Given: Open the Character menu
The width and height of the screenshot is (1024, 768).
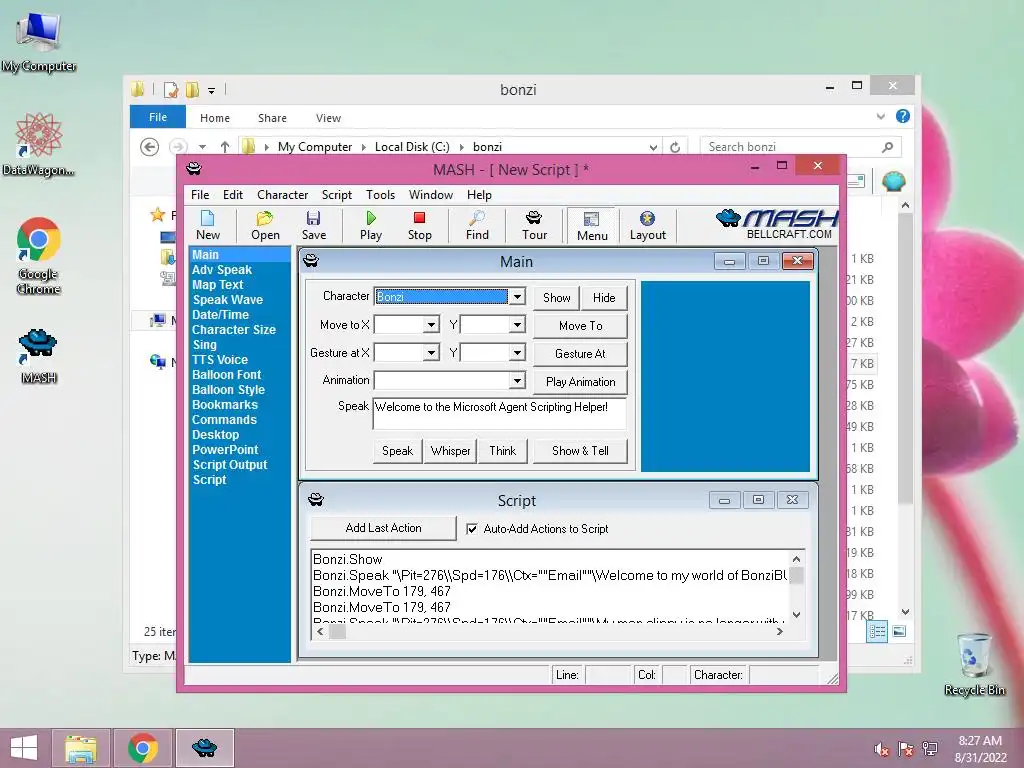Looking at the screenshot, I should tap(282, 195).
